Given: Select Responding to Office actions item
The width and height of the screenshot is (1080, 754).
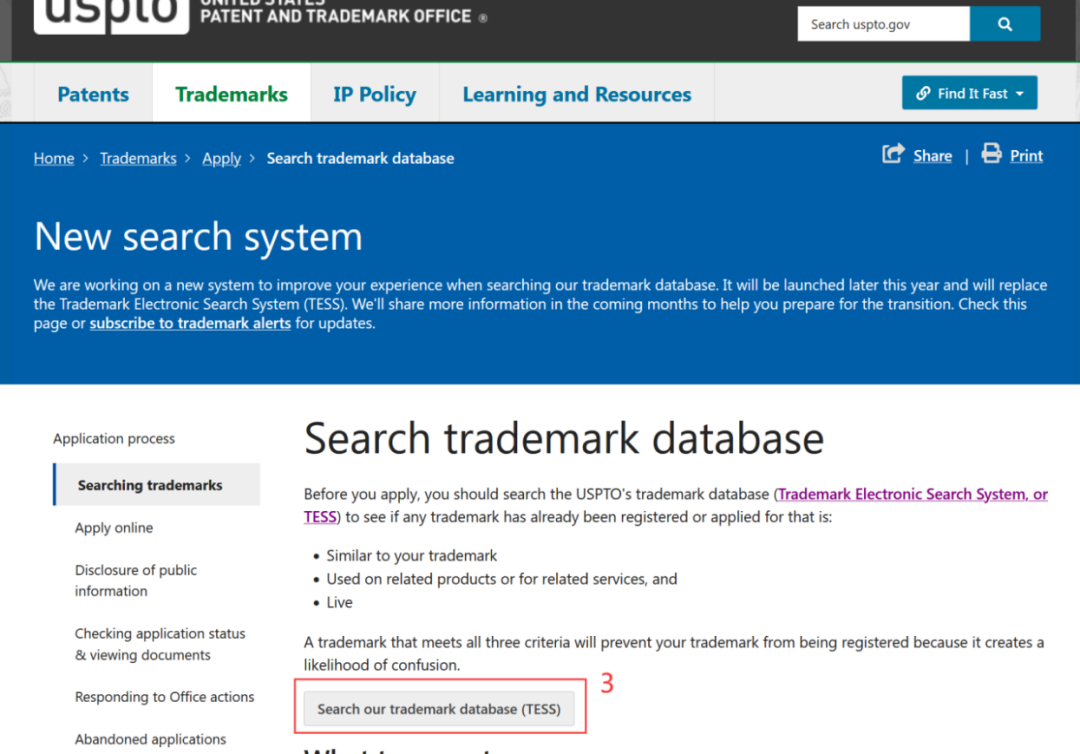Looking at the screenshot, I should coord(165,697).
